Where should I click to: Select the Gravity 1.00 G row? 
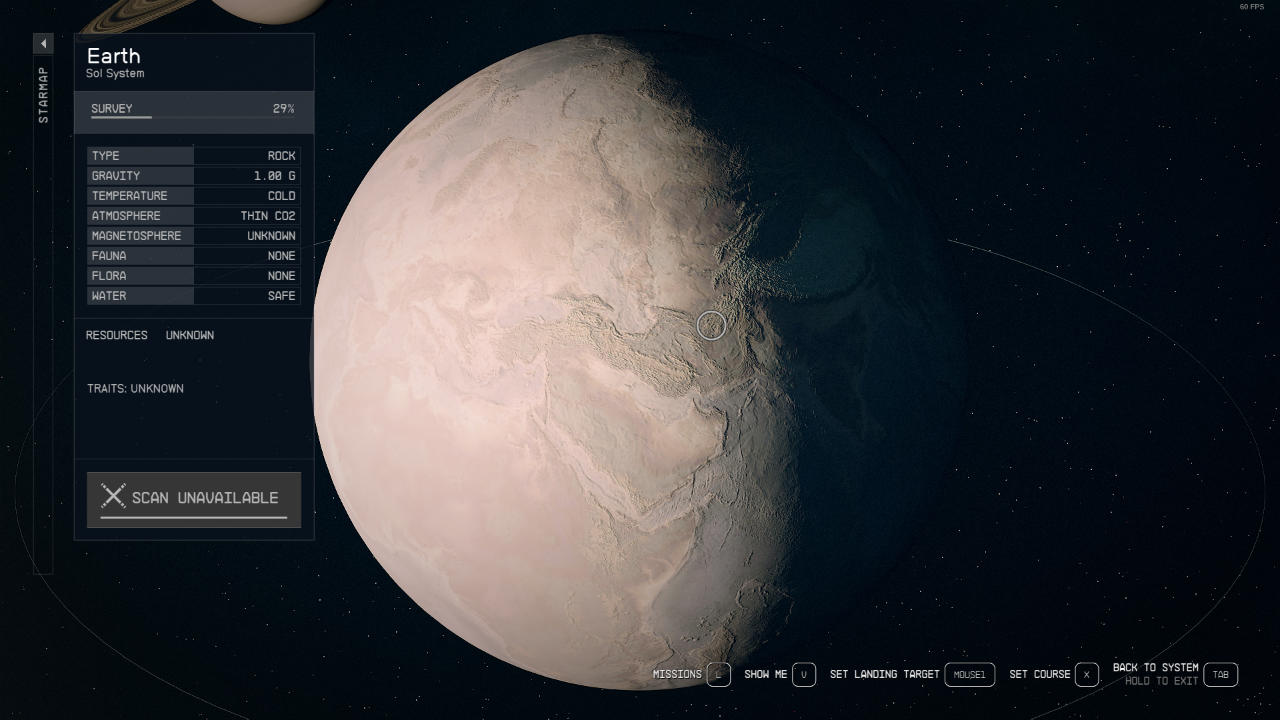tap(193, 176)
